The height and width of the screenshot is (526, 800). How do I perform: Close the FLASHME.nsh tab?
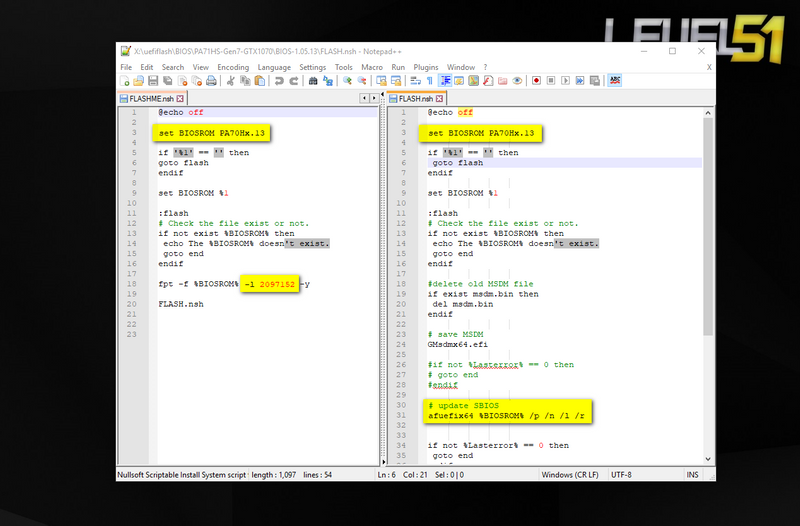tap(180, 98)
